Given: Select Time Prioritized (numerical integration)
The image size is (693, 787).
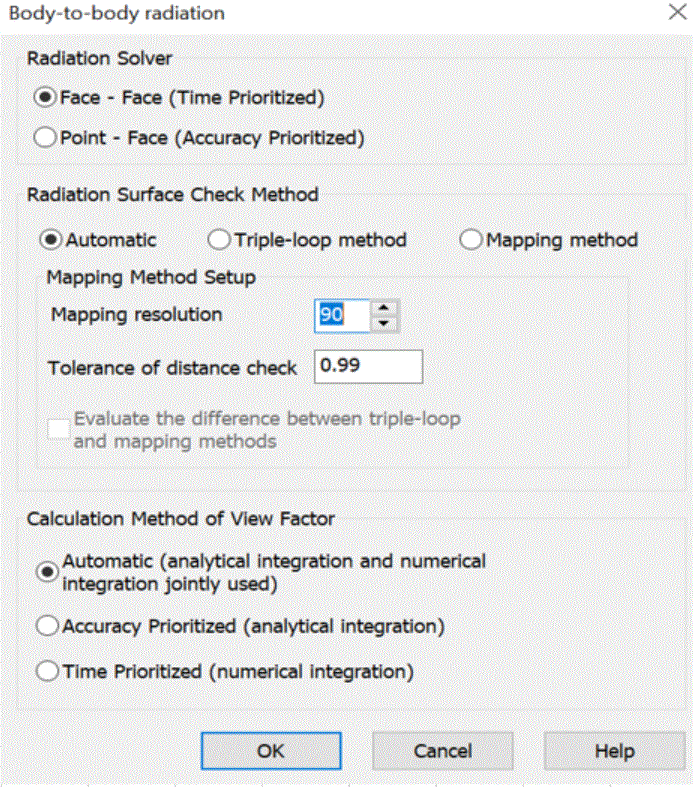Looking at the screenshot, I should (46, 672).
